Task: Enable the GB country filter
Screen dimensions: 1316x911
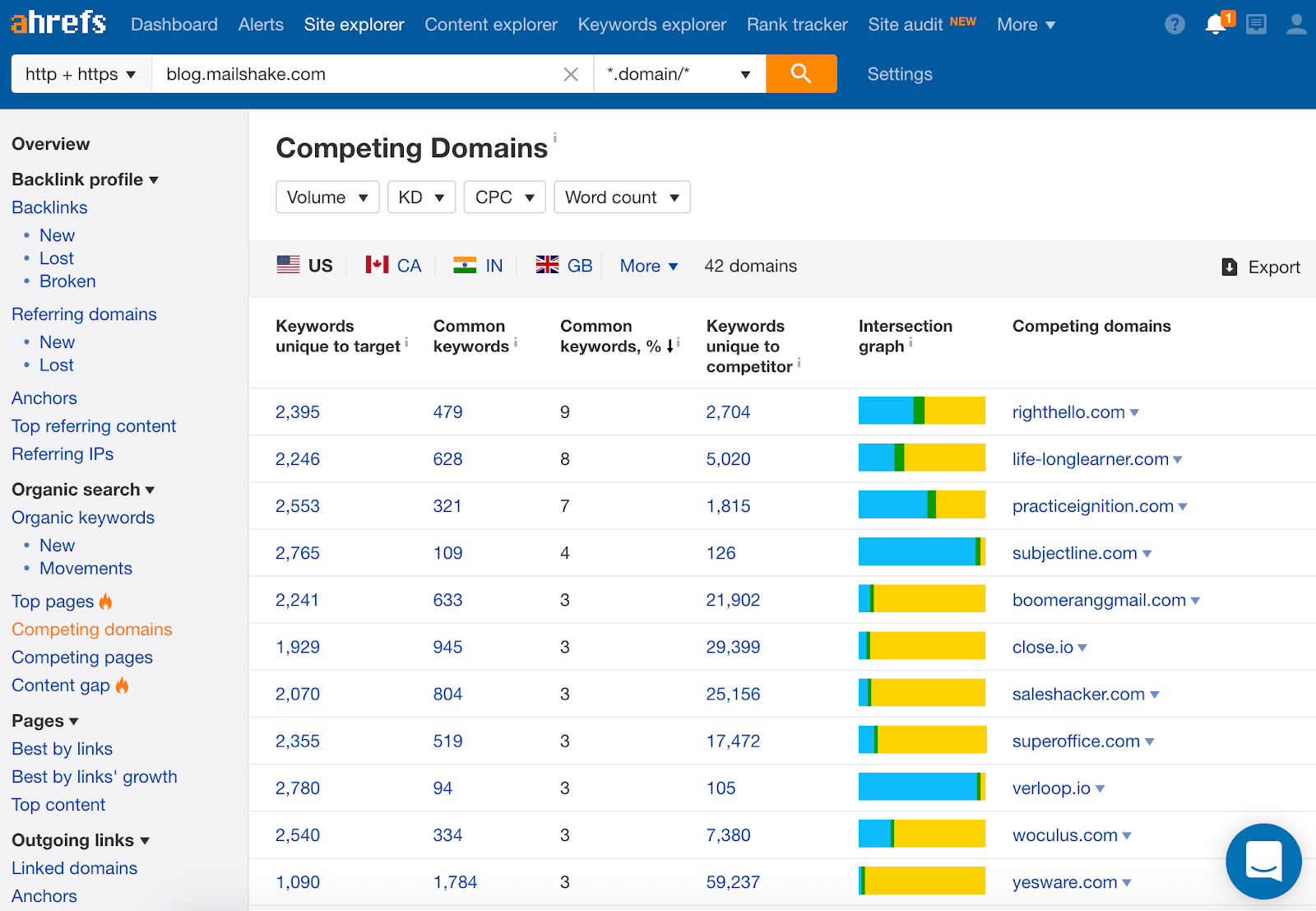Action: click(x=564, y=265)
